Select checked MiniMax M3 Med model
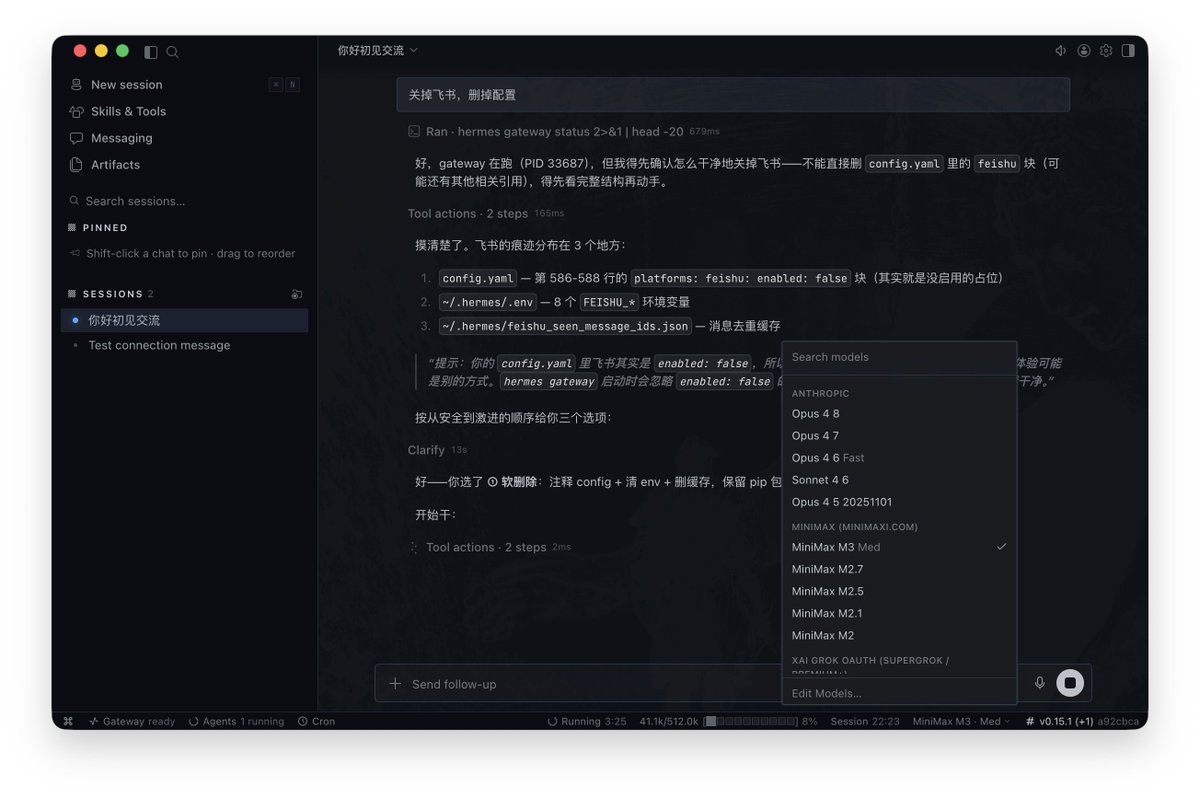 point(899,547)
